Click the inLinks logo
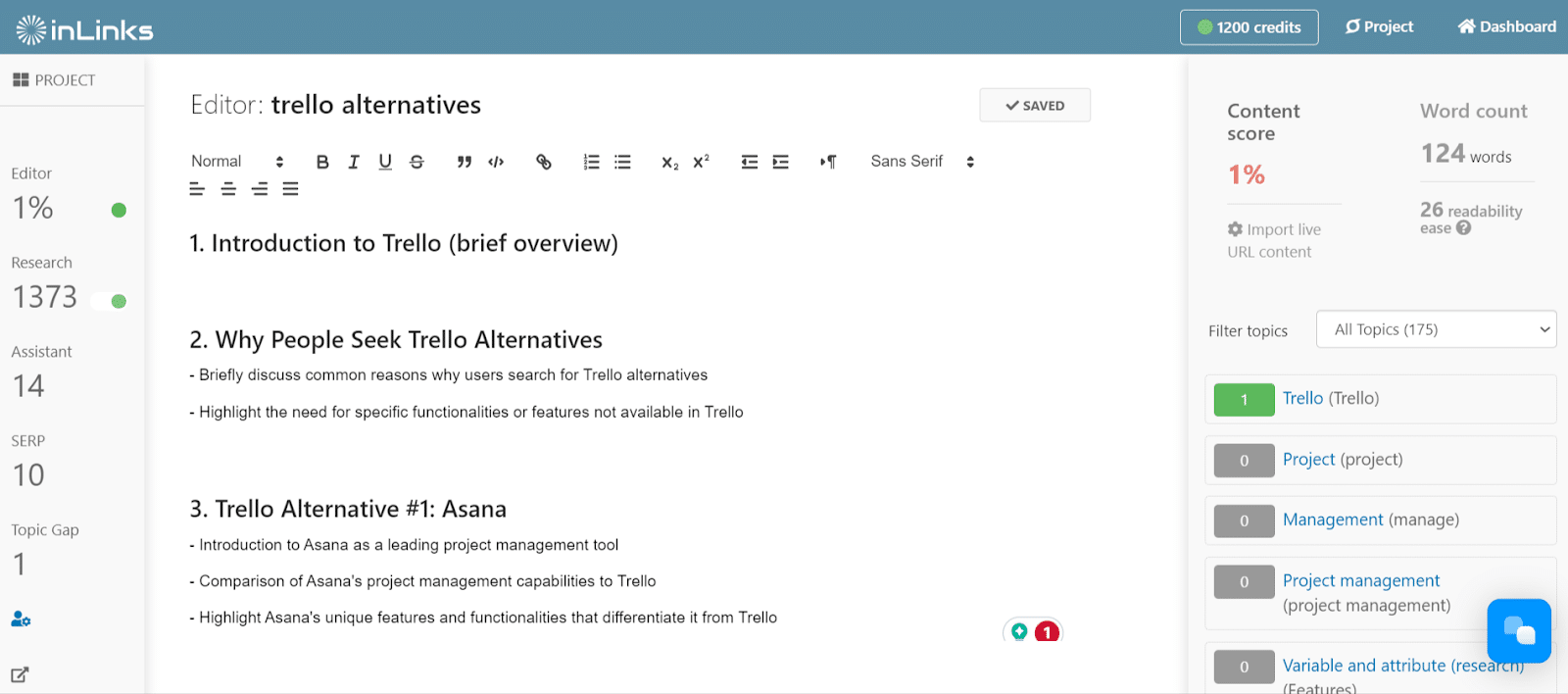 tap(84, 29)
